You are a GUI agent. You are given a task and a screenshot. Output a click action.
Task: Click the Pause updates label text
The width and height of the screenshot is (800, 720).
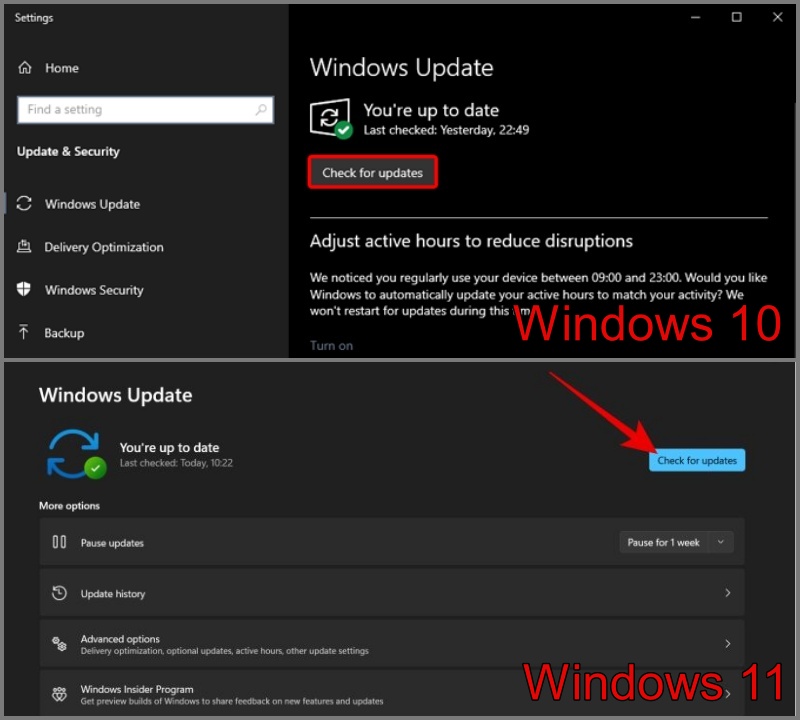(112, 543)
